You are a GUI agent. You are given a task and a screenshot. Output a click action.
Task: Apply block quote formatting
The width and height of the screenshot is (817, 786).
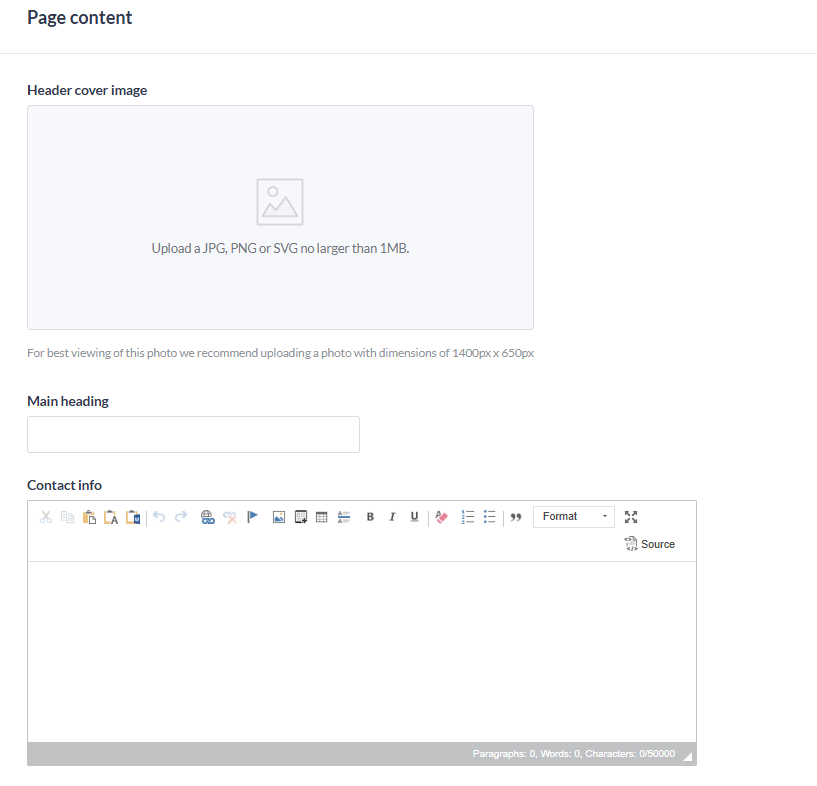(516, 517)
